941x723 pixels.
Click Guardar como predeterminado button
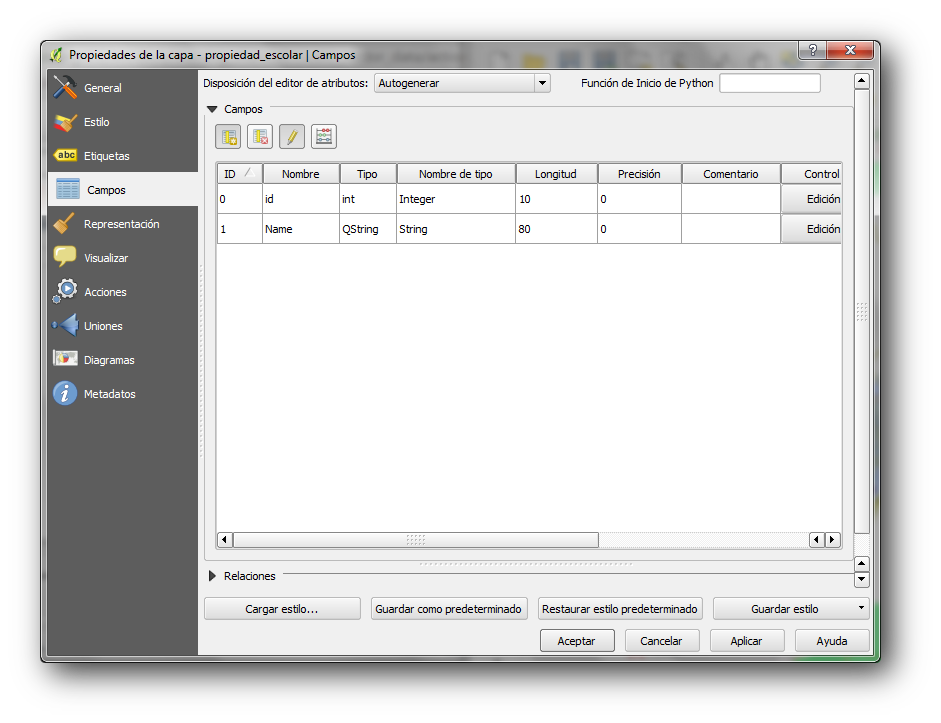click(449, 609)
